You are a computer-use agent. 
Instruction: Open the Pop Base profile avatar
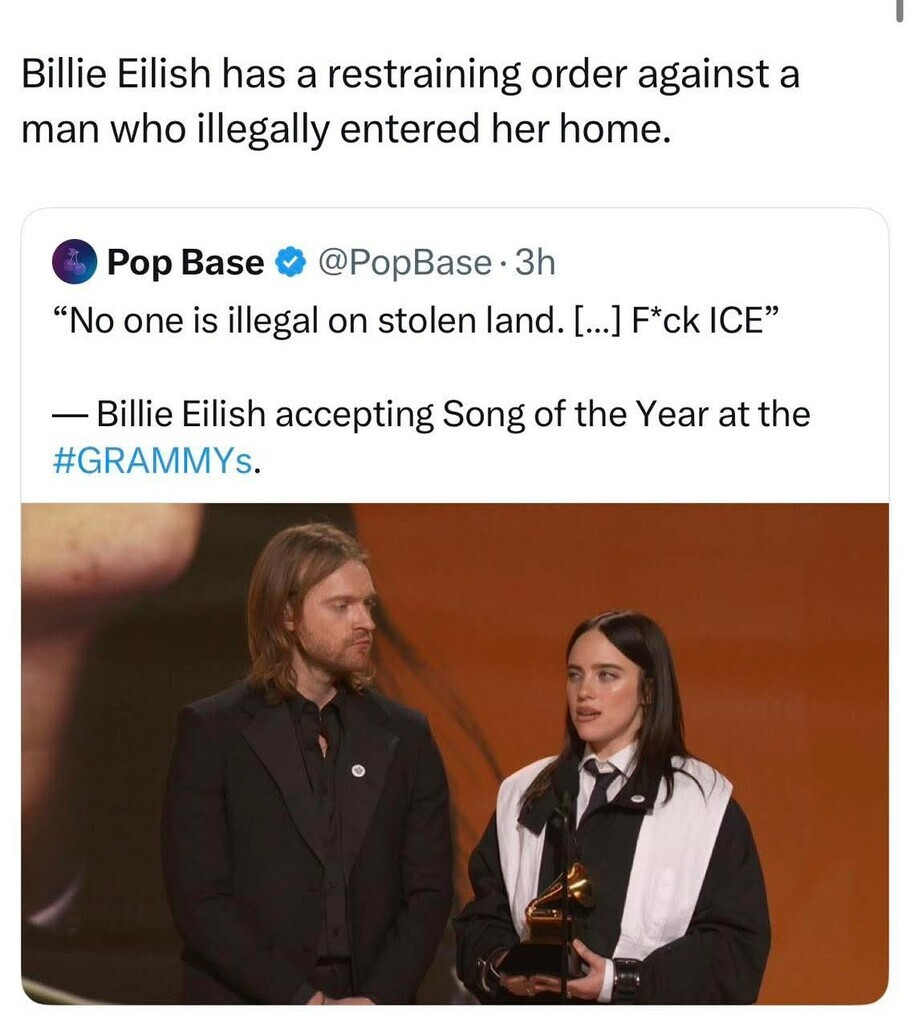[74, 263]
